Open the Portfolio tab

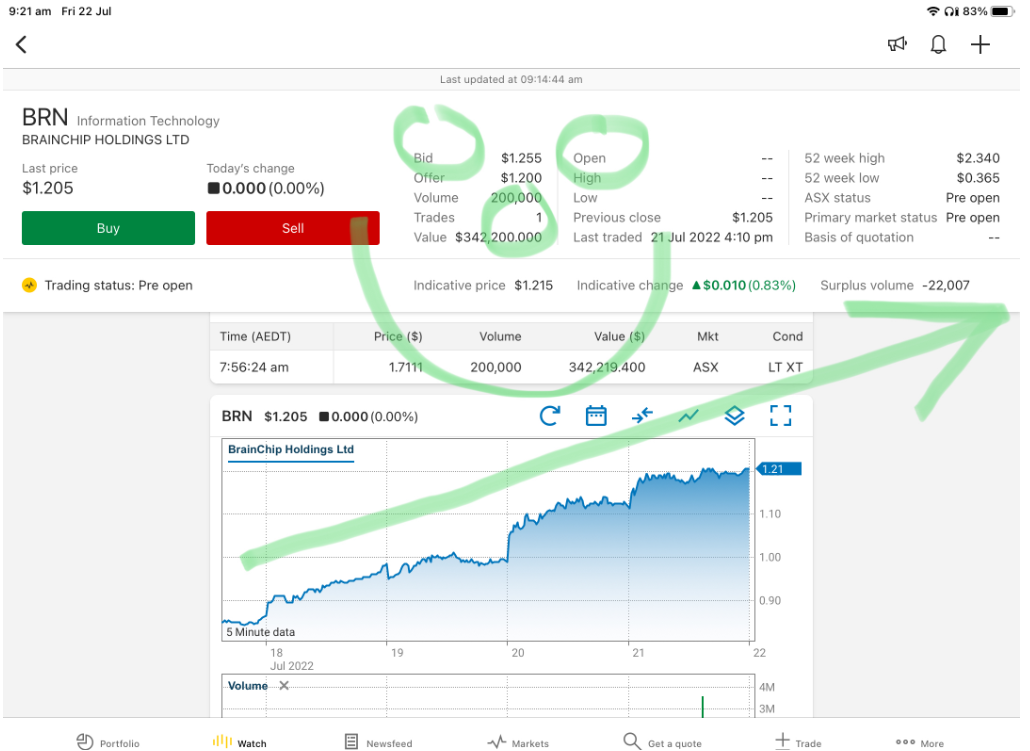[108, 742]
